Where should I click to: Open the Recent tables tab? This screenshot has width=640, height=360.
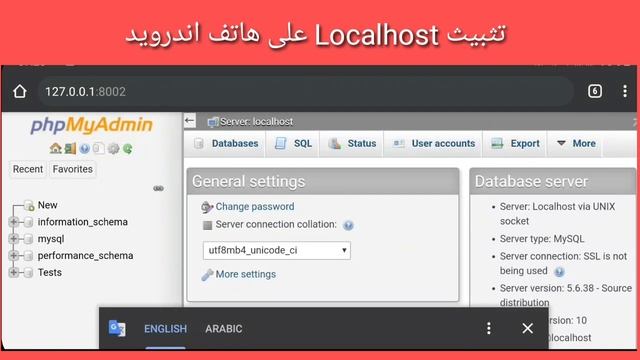point(28,169)
